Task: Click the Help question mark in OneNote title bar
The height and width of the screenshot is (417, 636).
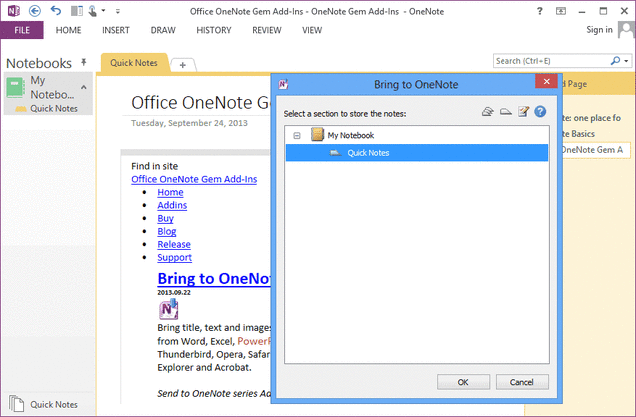Action: tap(539, 11)
